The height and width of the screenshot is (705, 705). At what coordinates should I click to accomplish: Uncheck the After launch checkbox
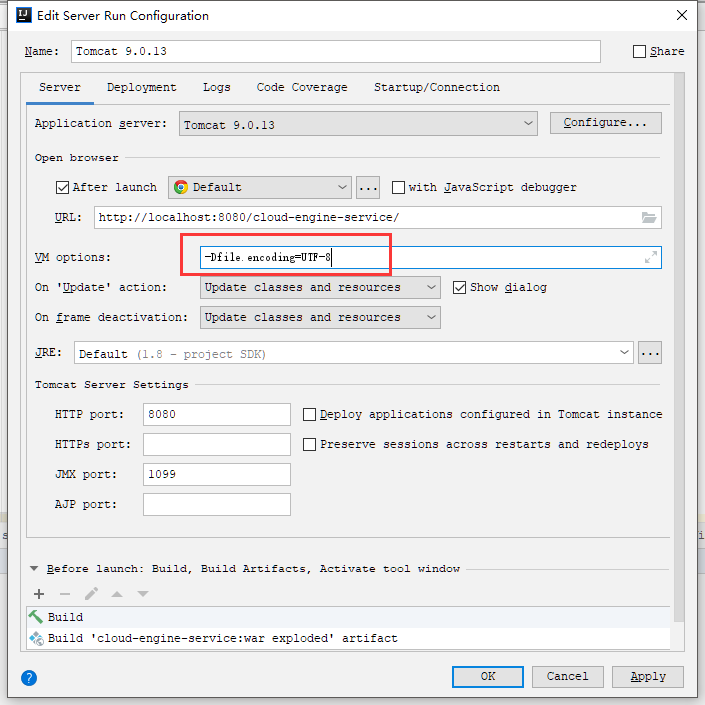tap(62, 187)
